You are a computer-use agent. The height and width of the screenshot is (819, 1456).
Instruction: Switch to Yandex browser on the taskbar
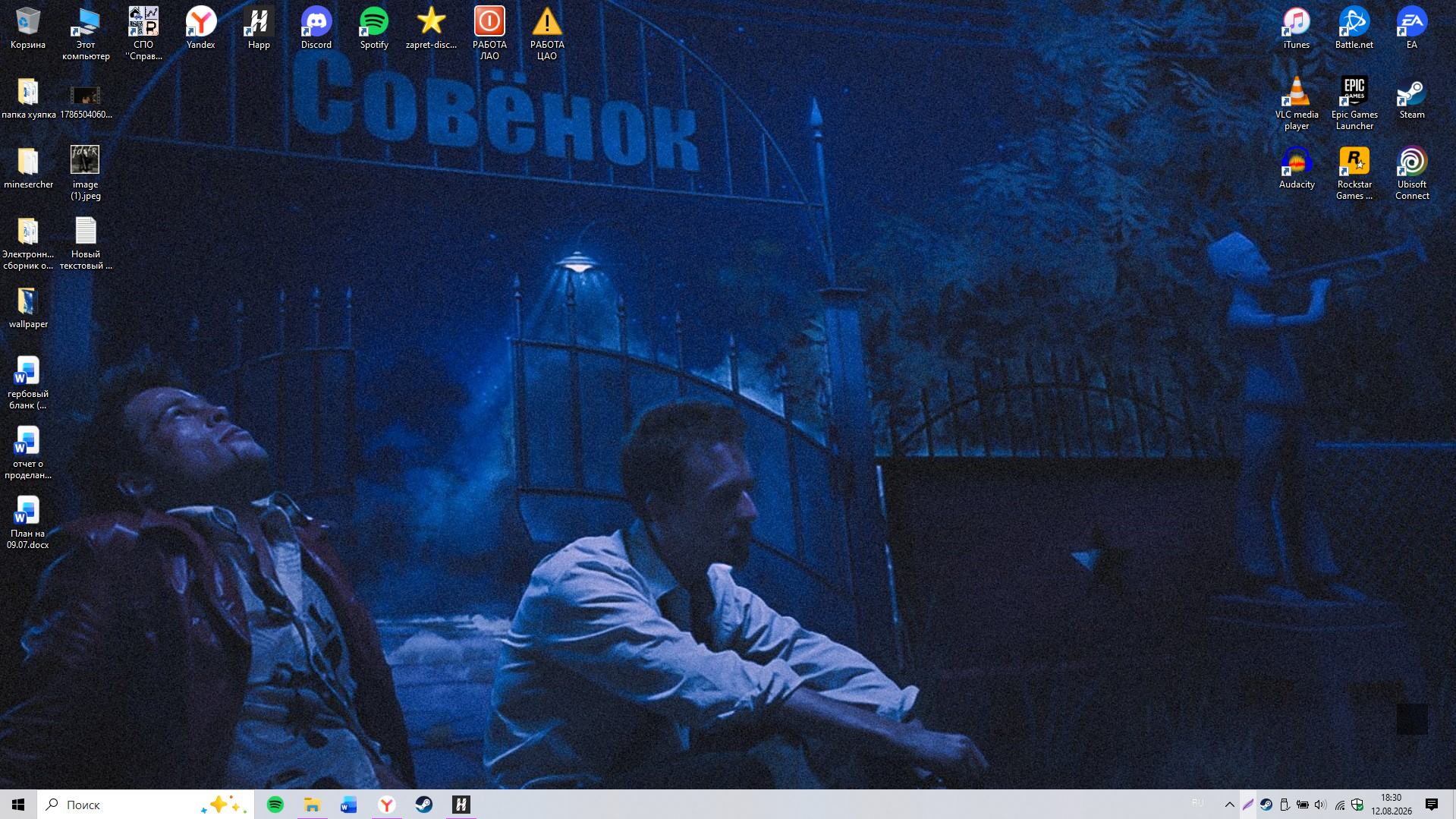pyautogui.click(x=387, y=805)
